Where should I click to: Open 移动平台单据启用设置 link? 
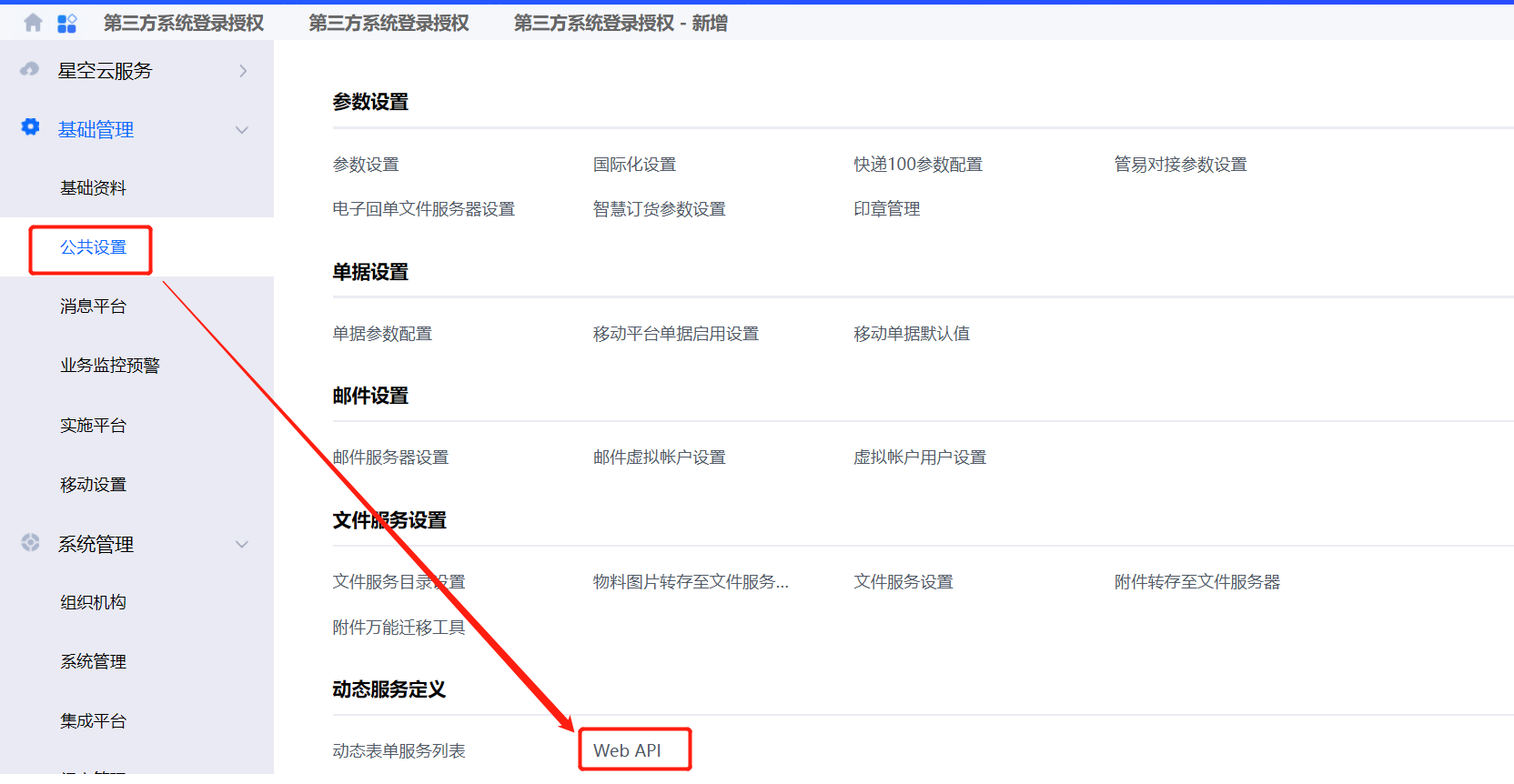click(x=675, y=334)
